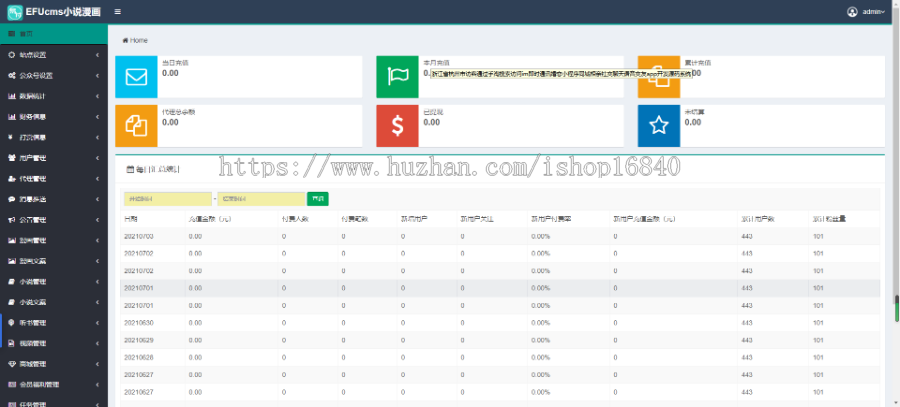
Task: Open the admin account dropdown
Action: click(x=874, y=11)
